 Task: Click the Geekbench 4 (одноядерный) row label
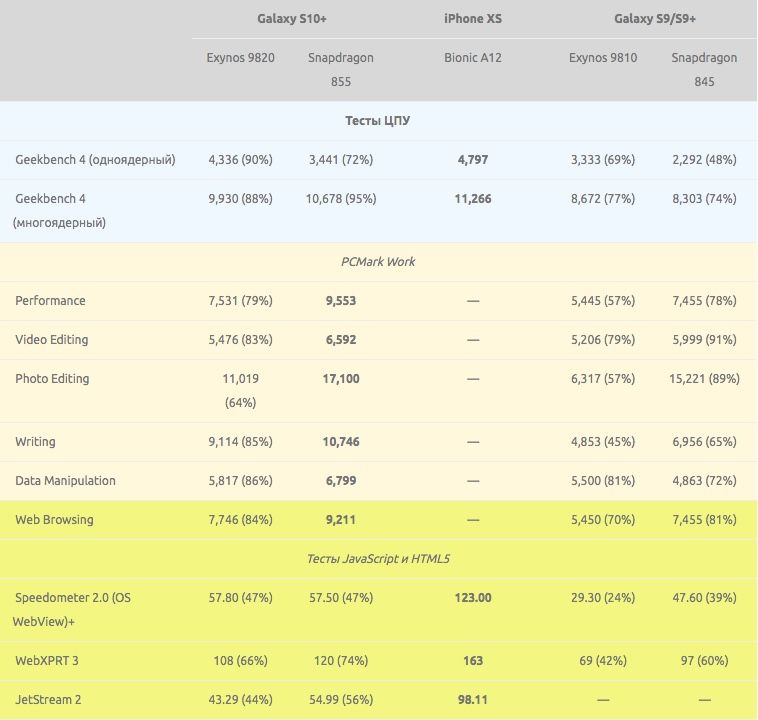pos(95,160)
